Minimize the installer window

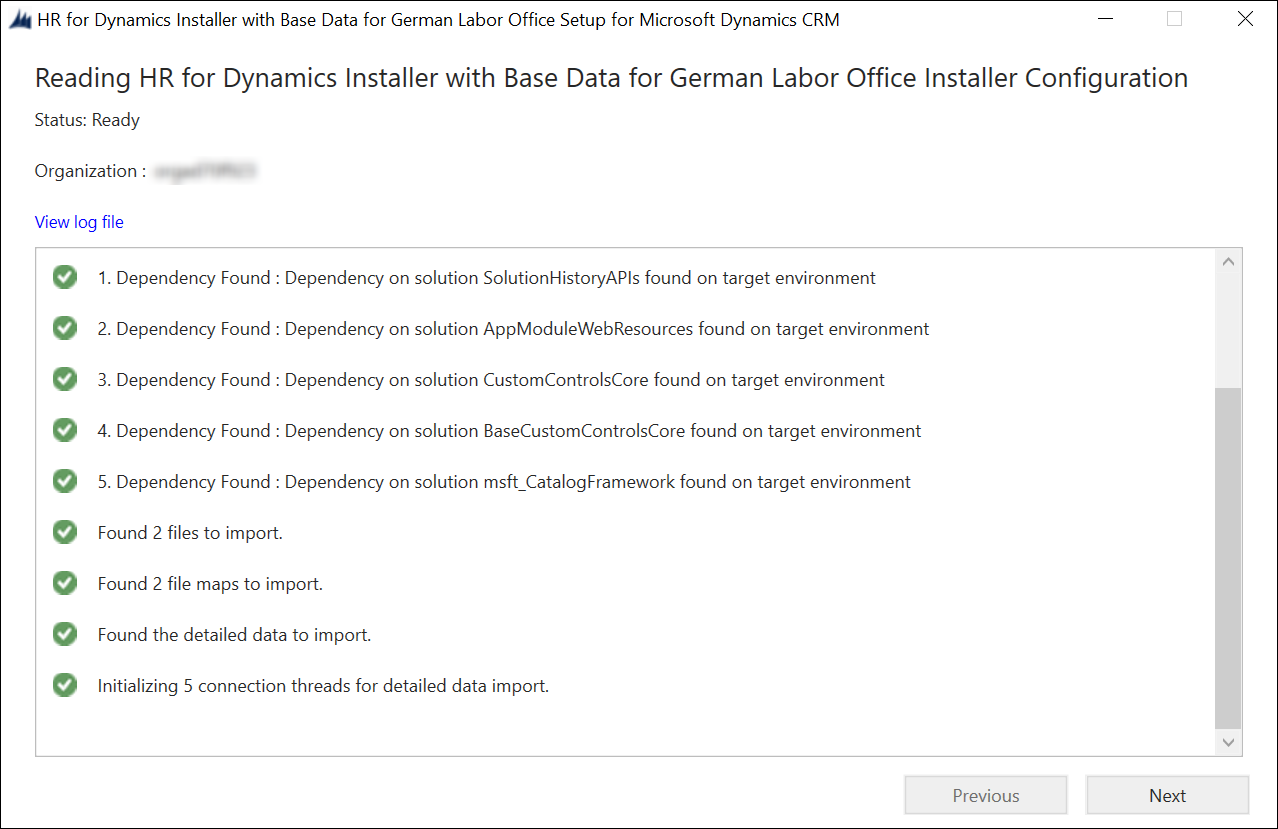[x=1105, y=19]
